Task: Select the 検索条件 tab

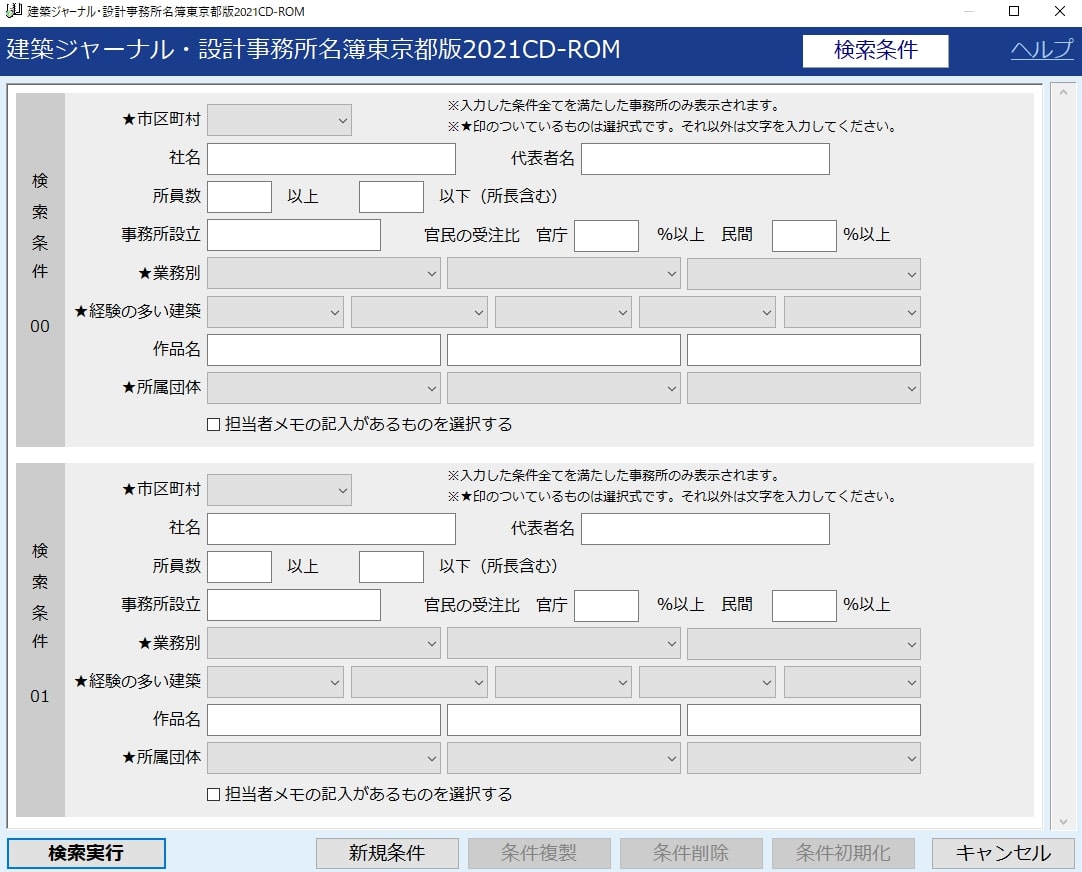Action: tap(875, 51)
